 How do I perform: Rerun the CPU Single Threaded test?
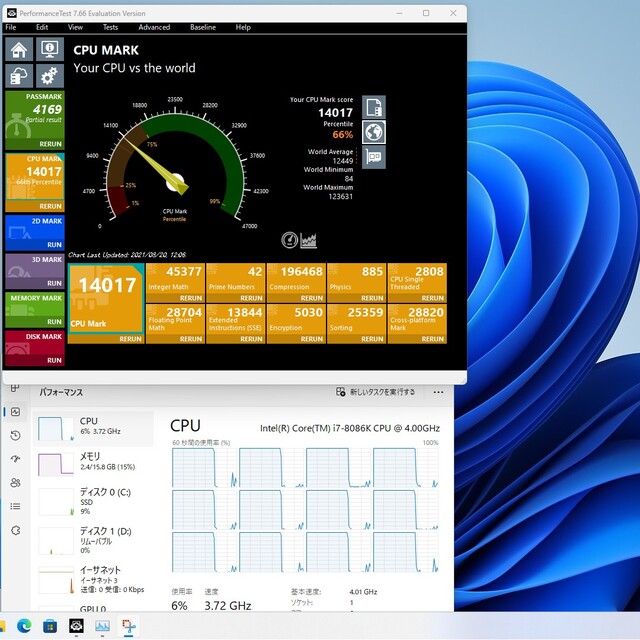[x=433, y=298]
